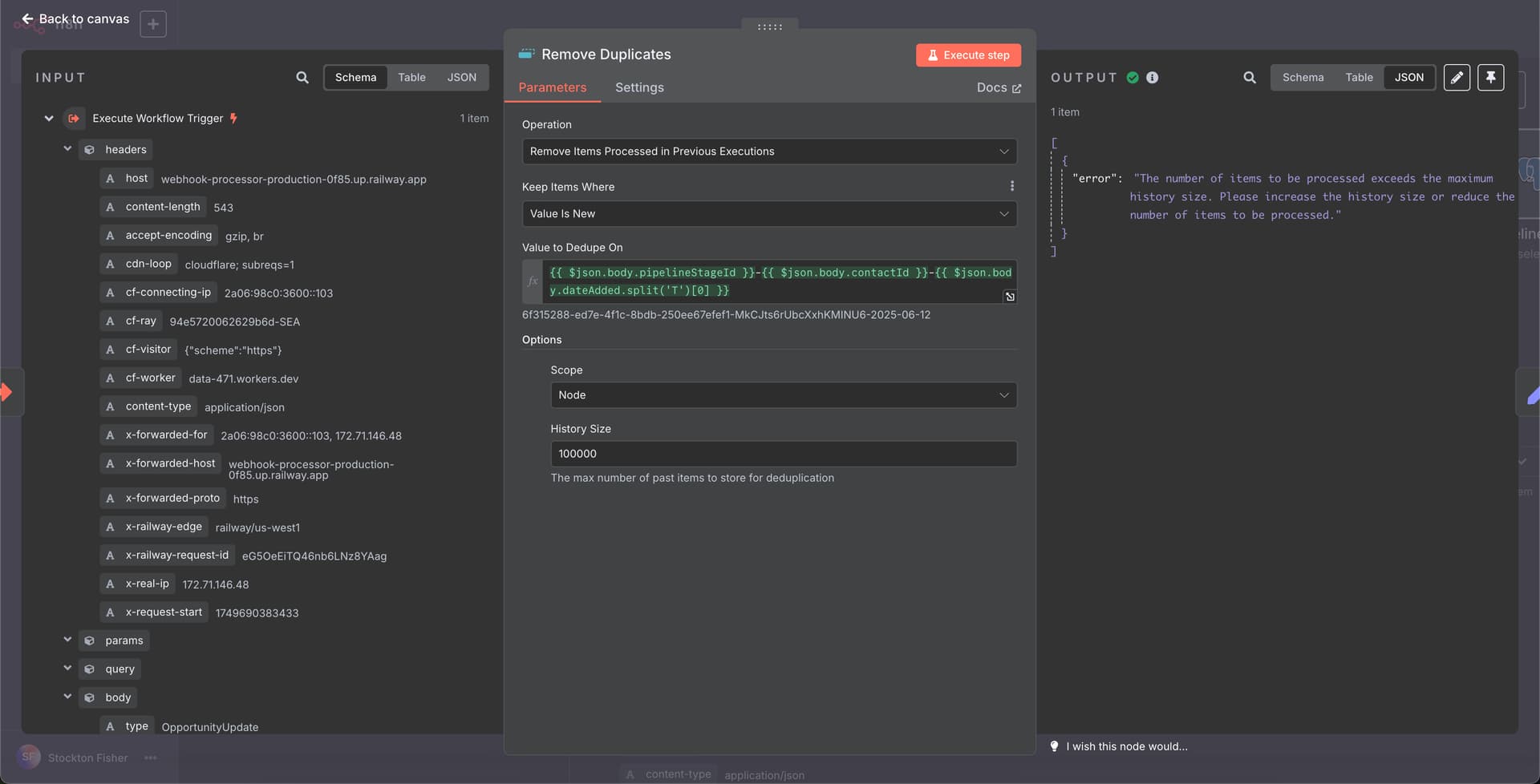This screenshot has width=1540, height=784.
Task: Collapse the Execute Workflow Trigger tree
Action: pos(49,119)
